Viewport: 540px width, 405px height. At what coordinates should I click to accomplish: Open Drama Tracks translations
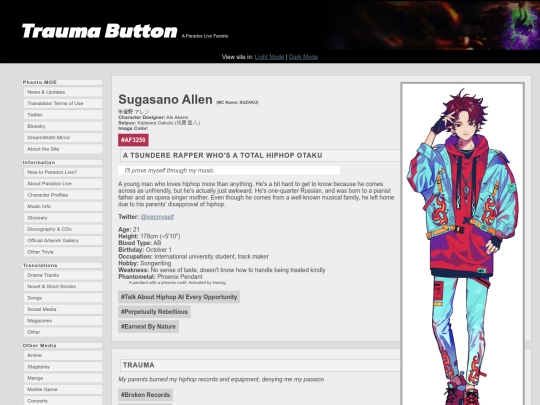point(63,275)
